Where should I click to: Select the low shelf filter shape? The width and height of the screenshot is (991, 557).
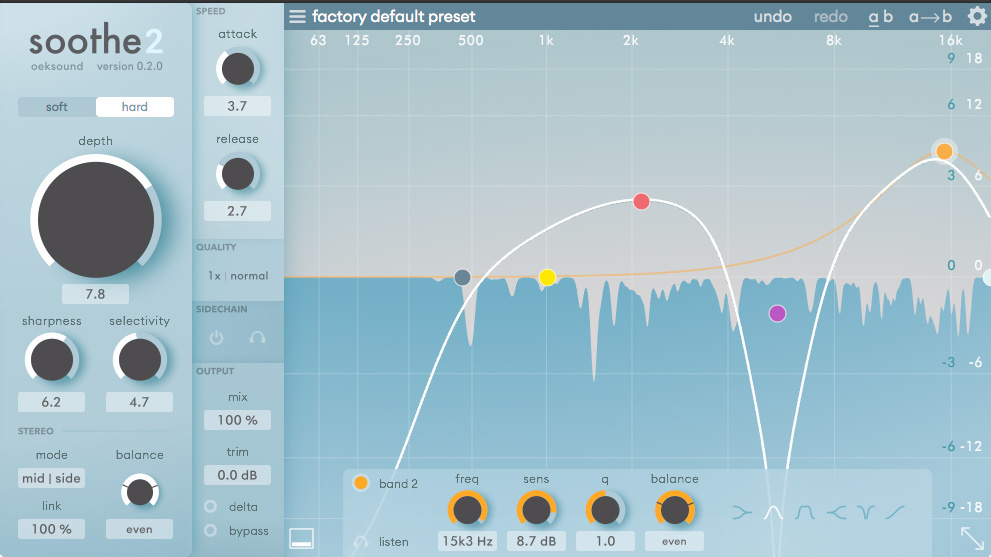pos(742,511)
